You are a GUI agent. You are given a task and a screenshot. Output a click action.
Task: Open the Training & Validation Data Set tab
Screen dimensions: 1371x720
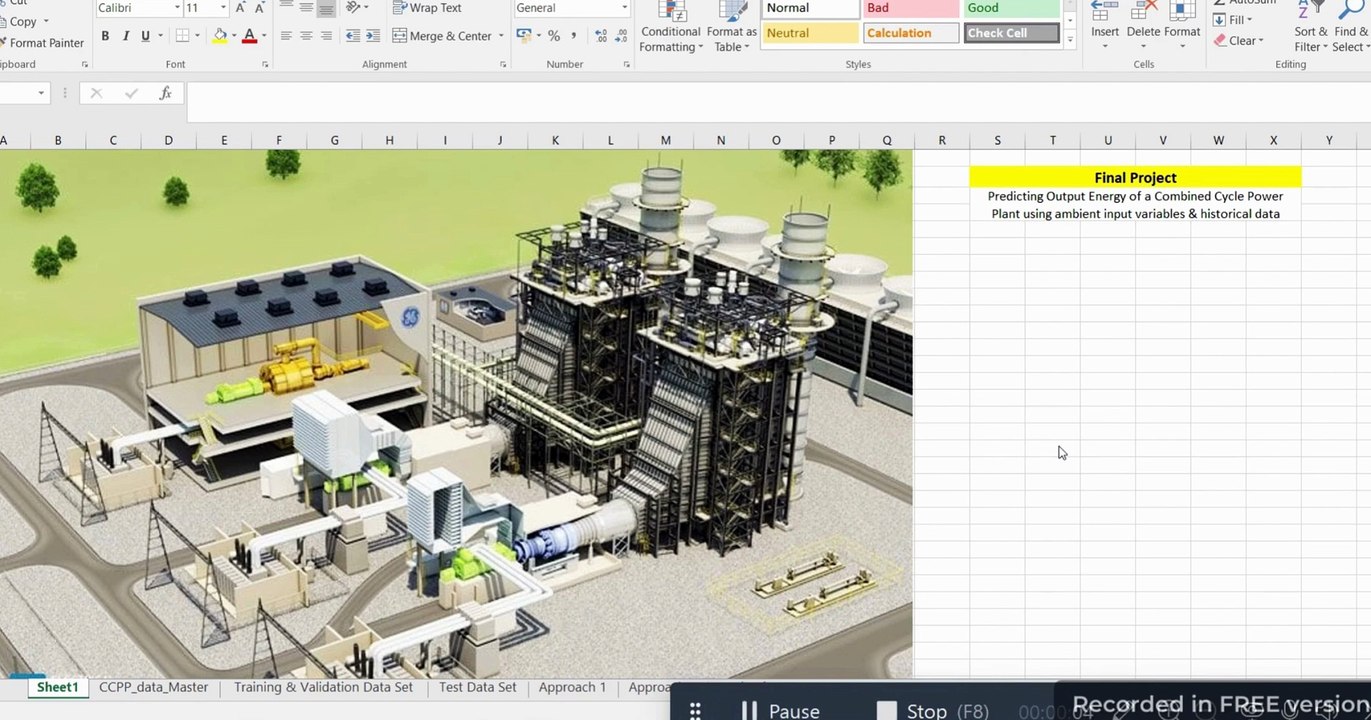(x=323, y=687)
